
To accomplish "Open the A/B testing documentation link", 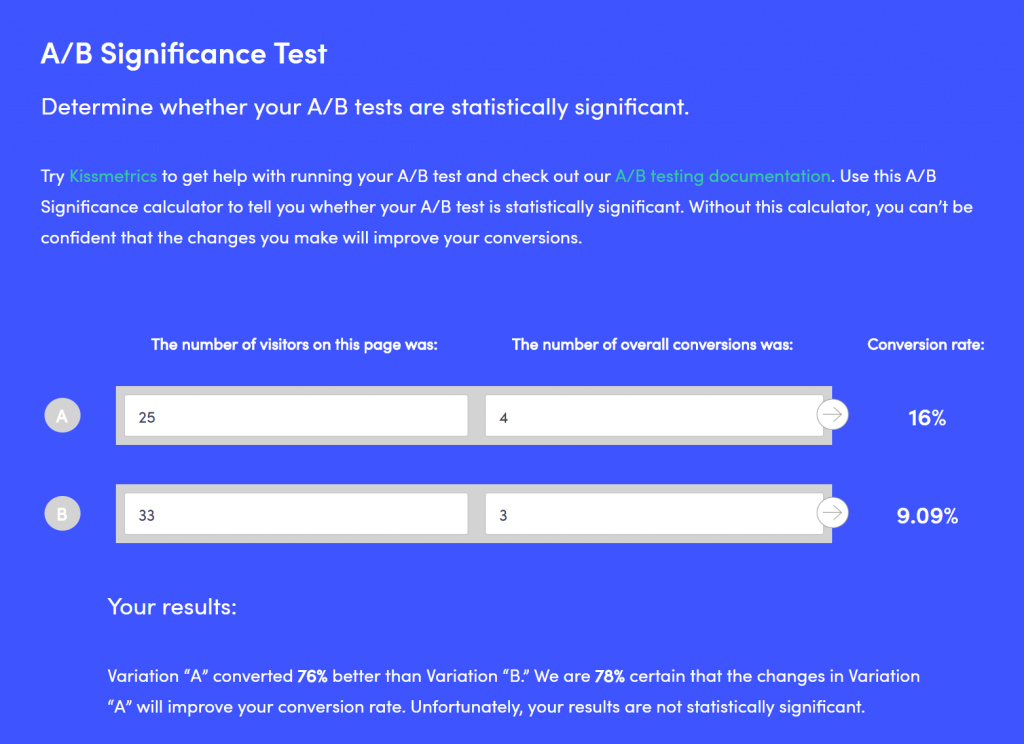I will point(722,176).
